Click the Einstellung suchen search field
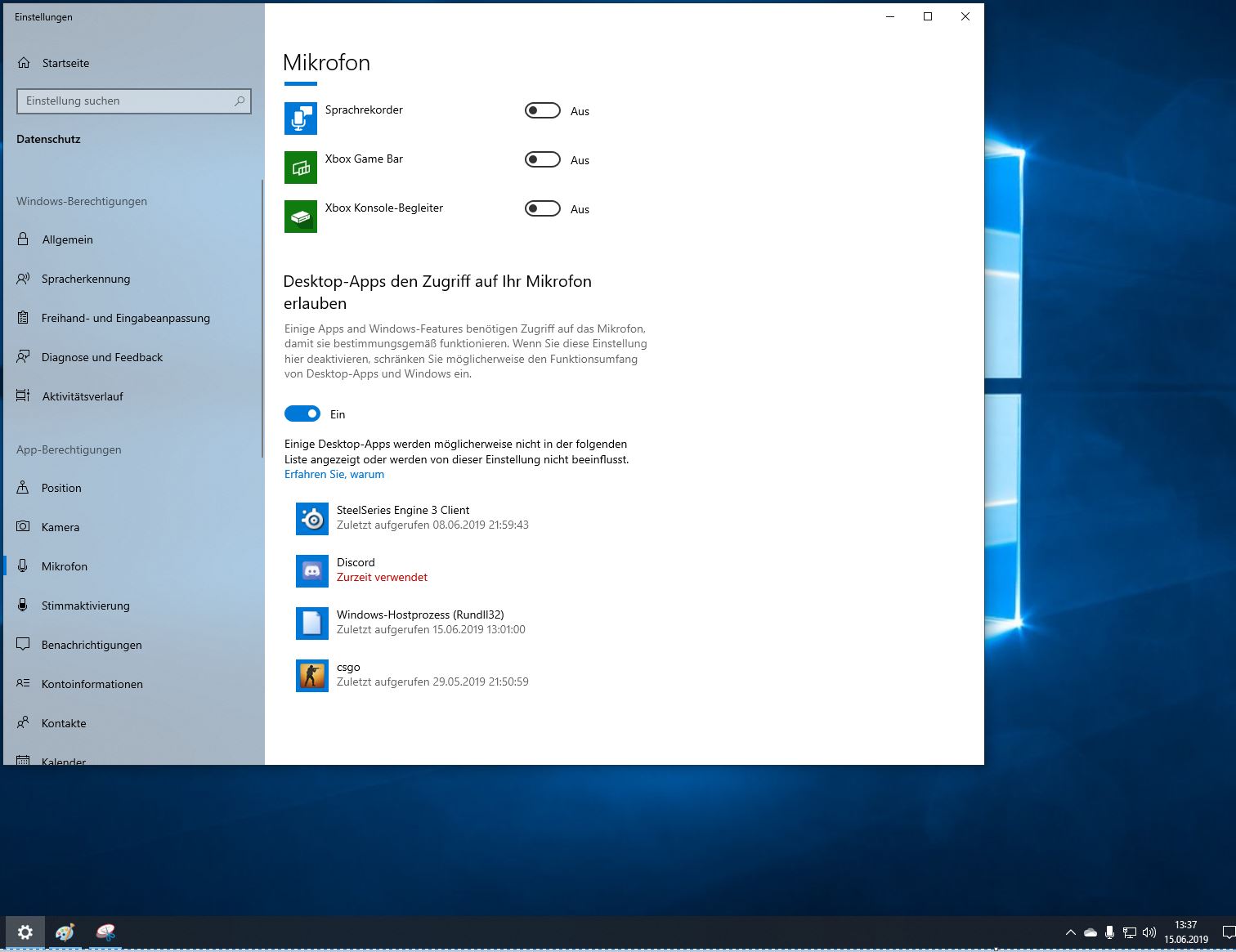This screenshot has width=1236, height=952. [x=134, y=101]
